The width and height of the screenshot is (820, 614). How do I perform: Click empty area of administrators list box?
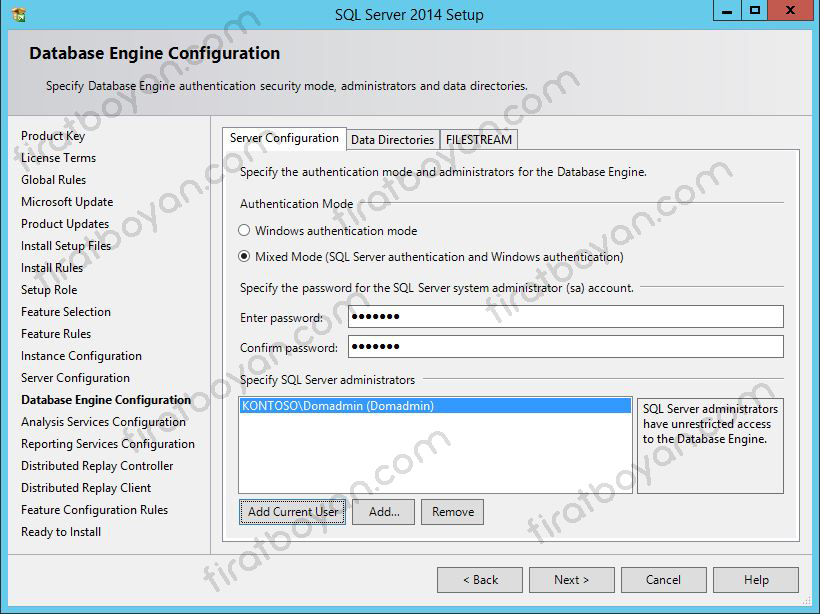pos(435,452)
